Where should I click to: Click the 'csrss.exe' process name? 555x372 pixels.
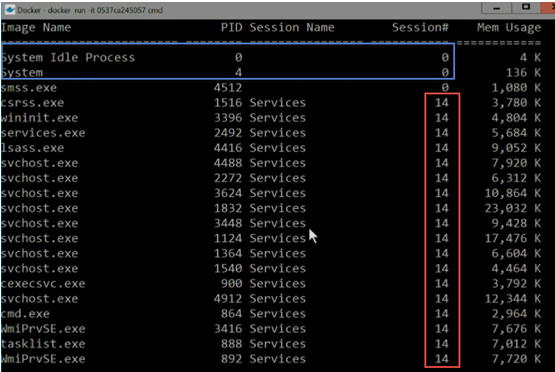[33, 103]
